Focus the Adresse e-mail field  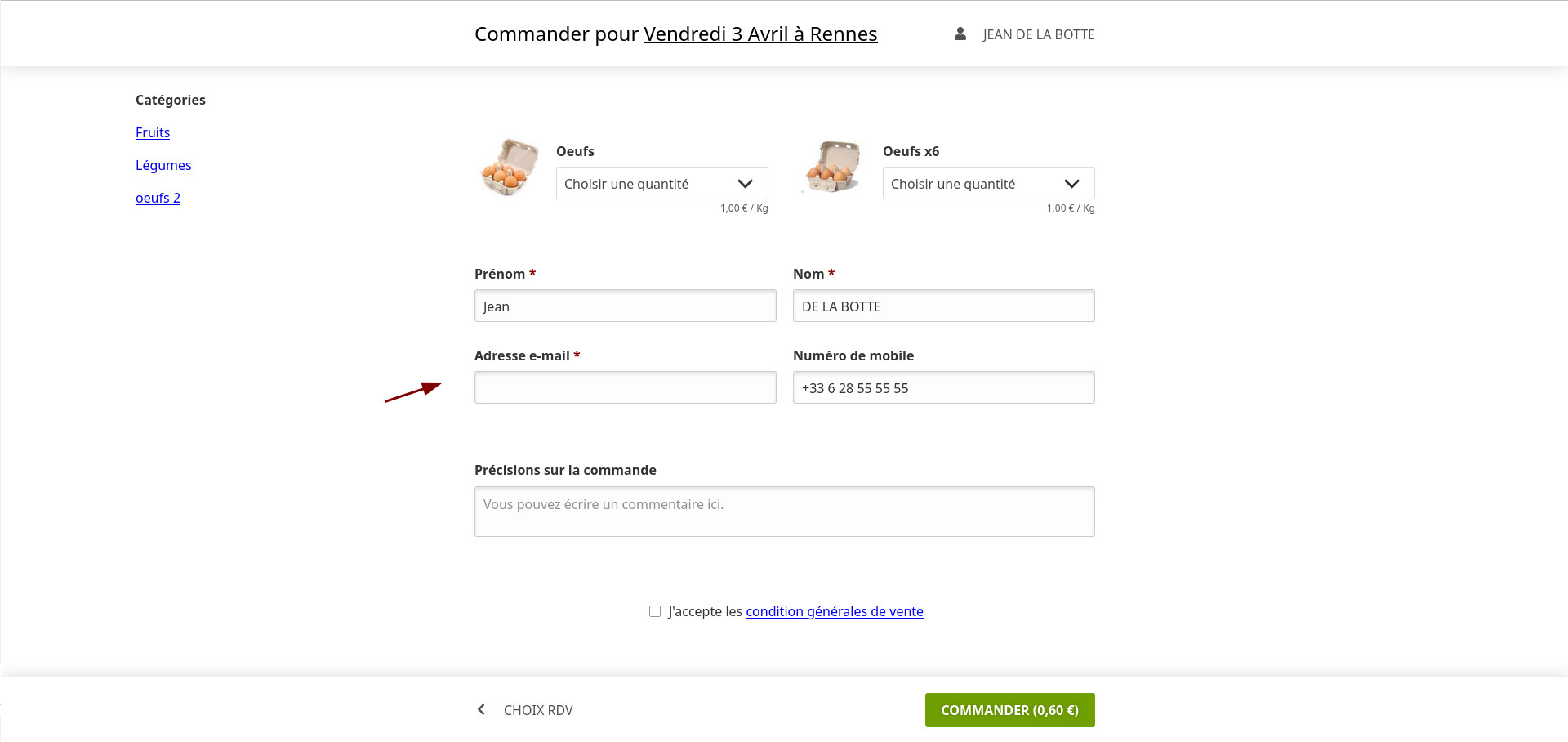(x=625, y=387)
